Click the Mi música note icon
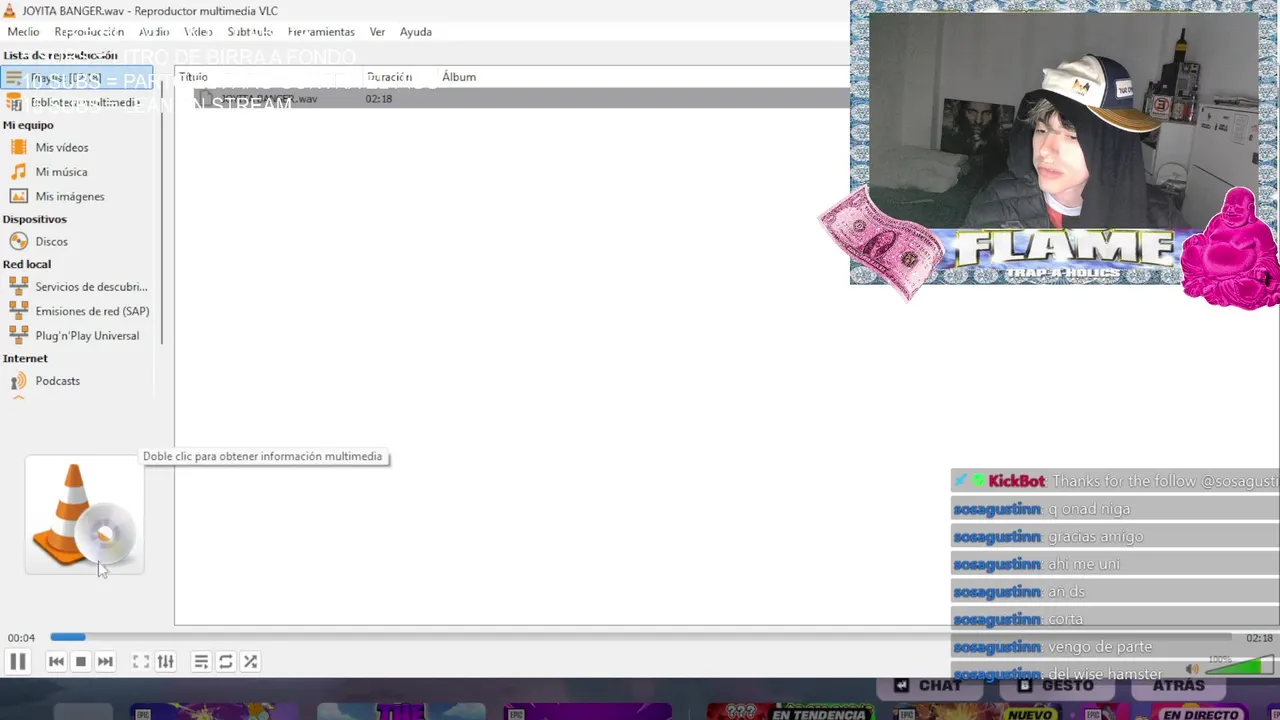 [18, 171]
